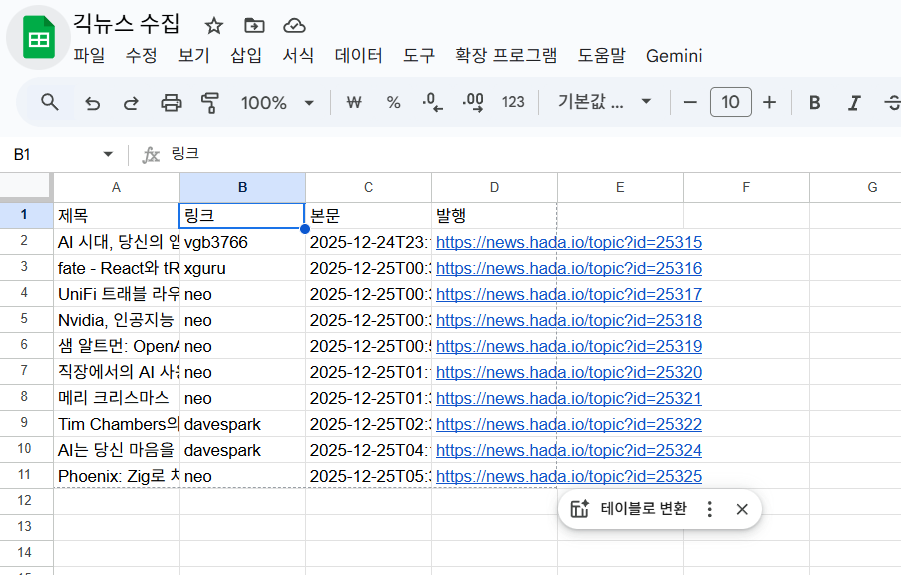Select row 12 header
Image resolution: width=901 pixels, height=575 pixels.
tap(26, 500)
